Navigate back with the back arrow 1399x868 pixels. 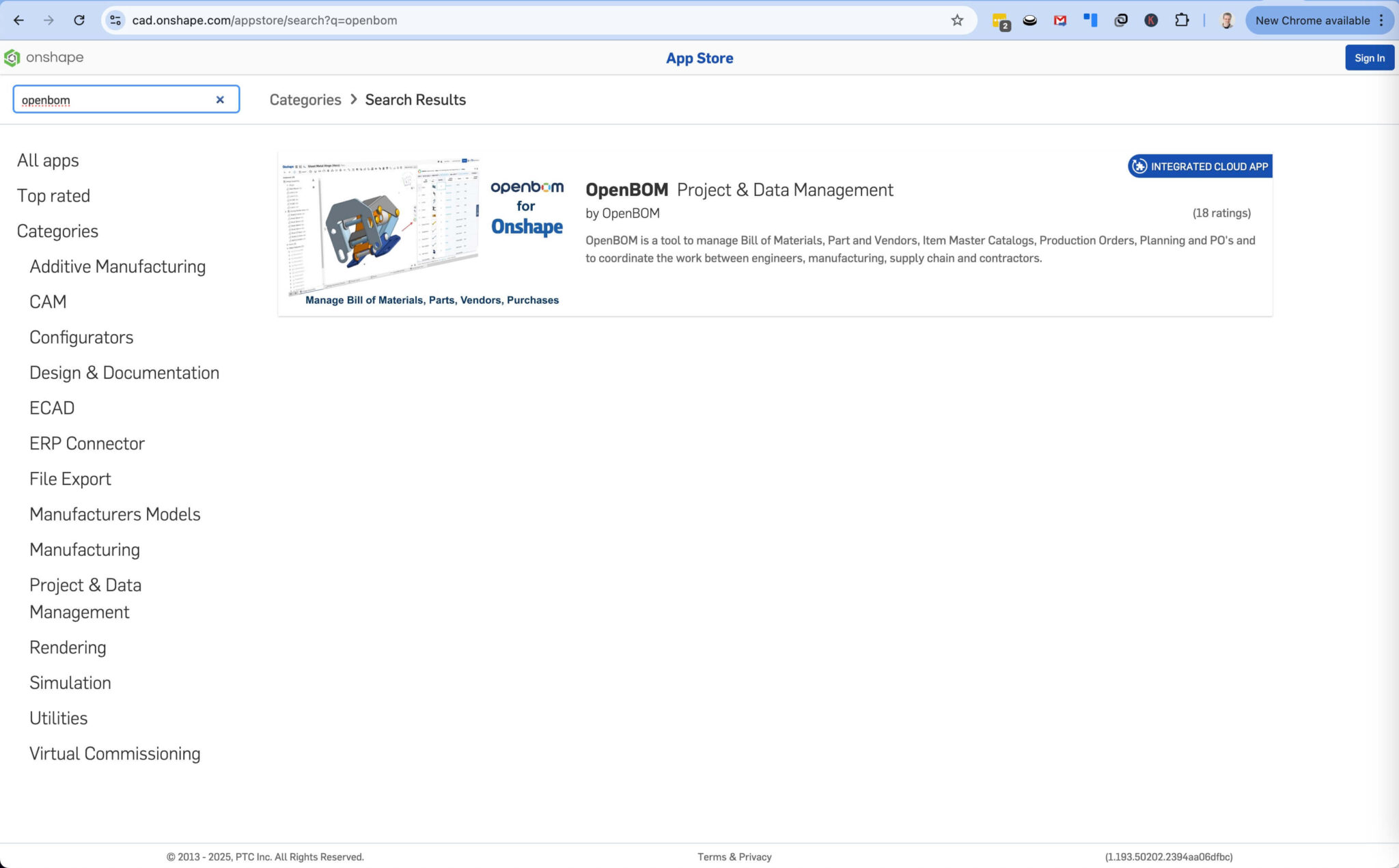[18, 20]
